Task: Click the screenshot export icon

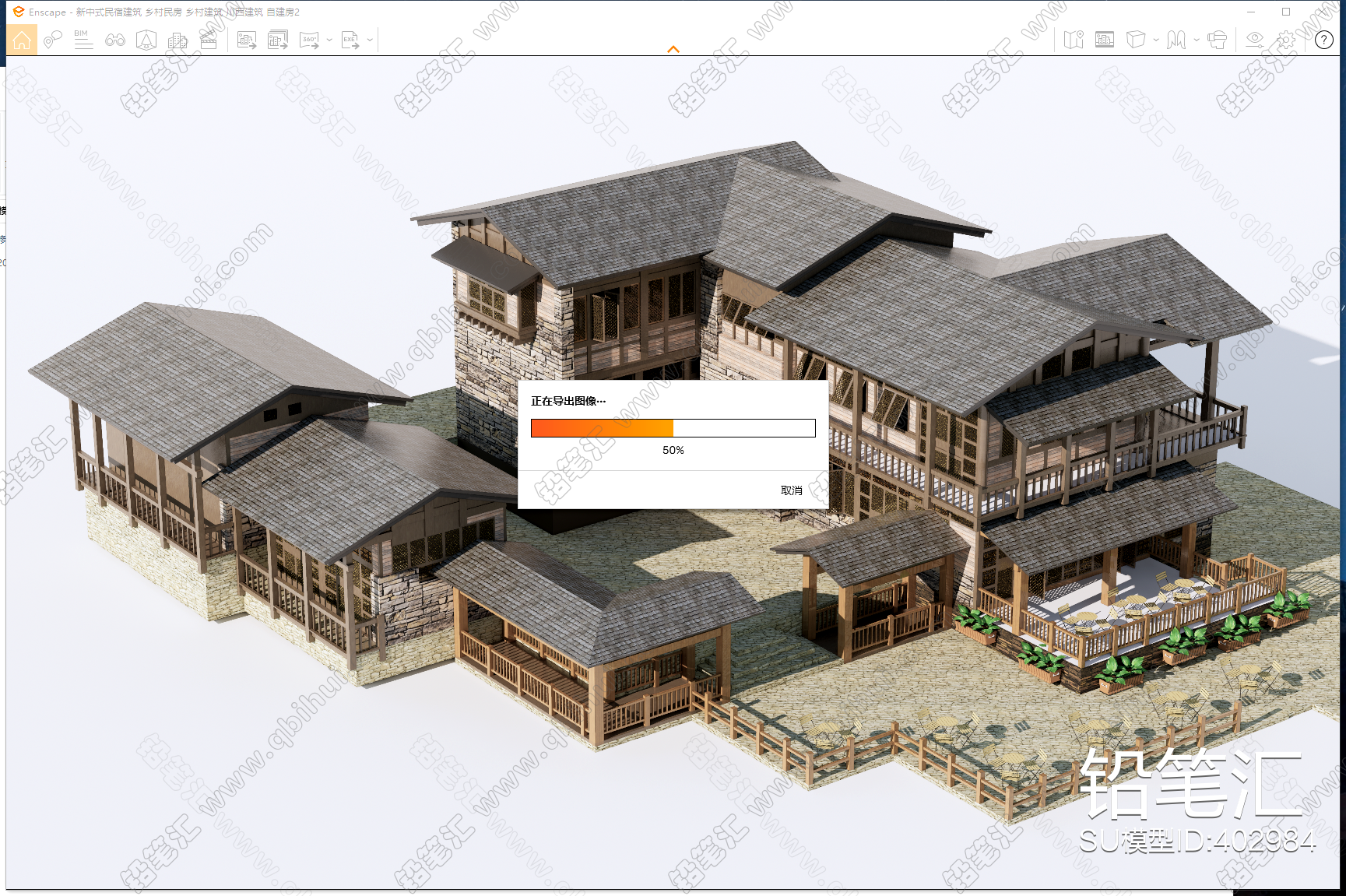Action: click(x=247, y=40)
